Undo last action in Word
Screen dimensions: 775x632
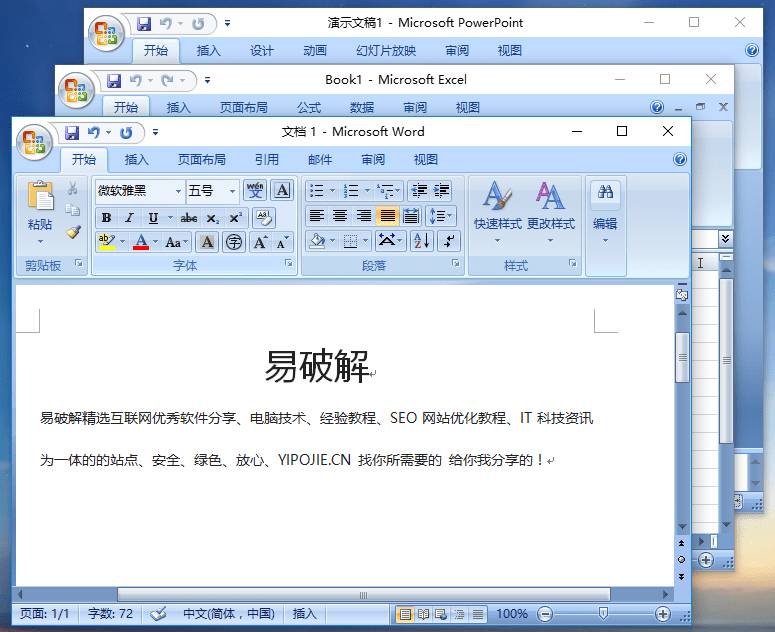pos(93,132)
